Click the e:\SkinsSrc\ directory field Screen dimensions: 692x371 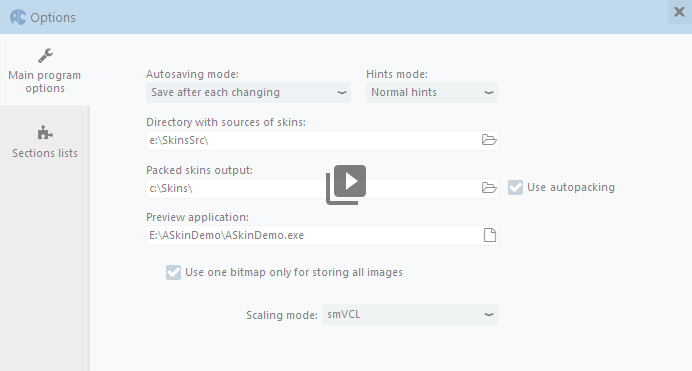coord(313,140)
